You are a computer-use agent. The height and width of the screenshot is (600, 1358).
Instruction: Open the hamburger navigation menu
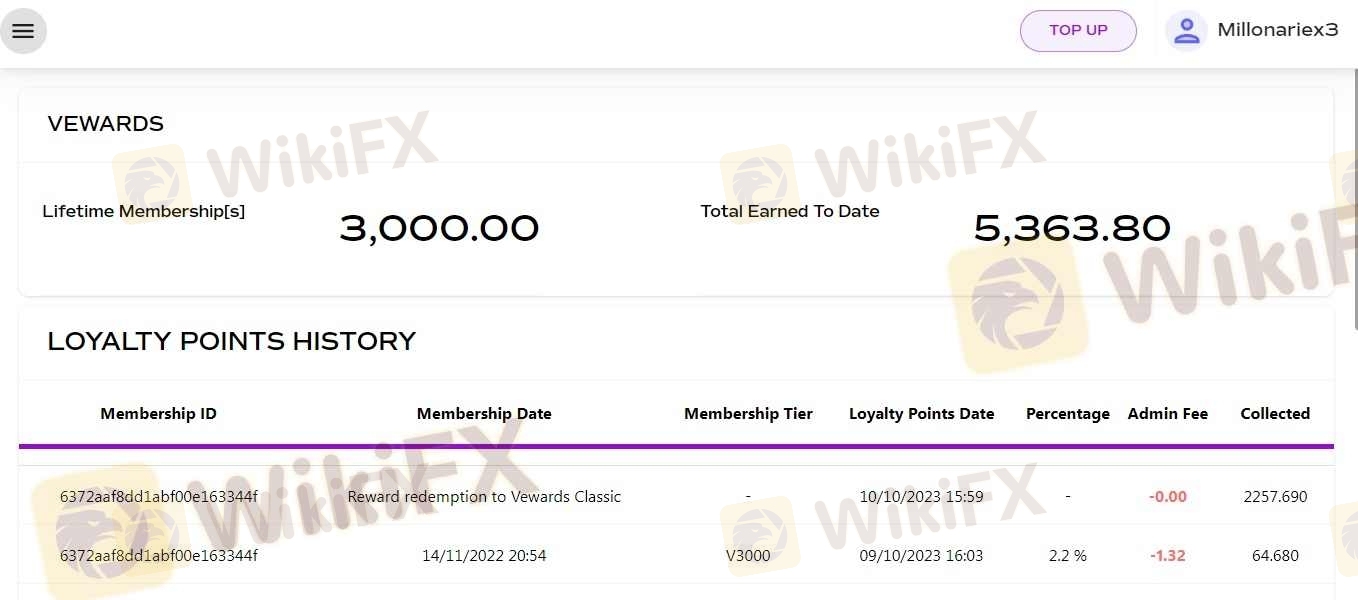click(23, 31)
